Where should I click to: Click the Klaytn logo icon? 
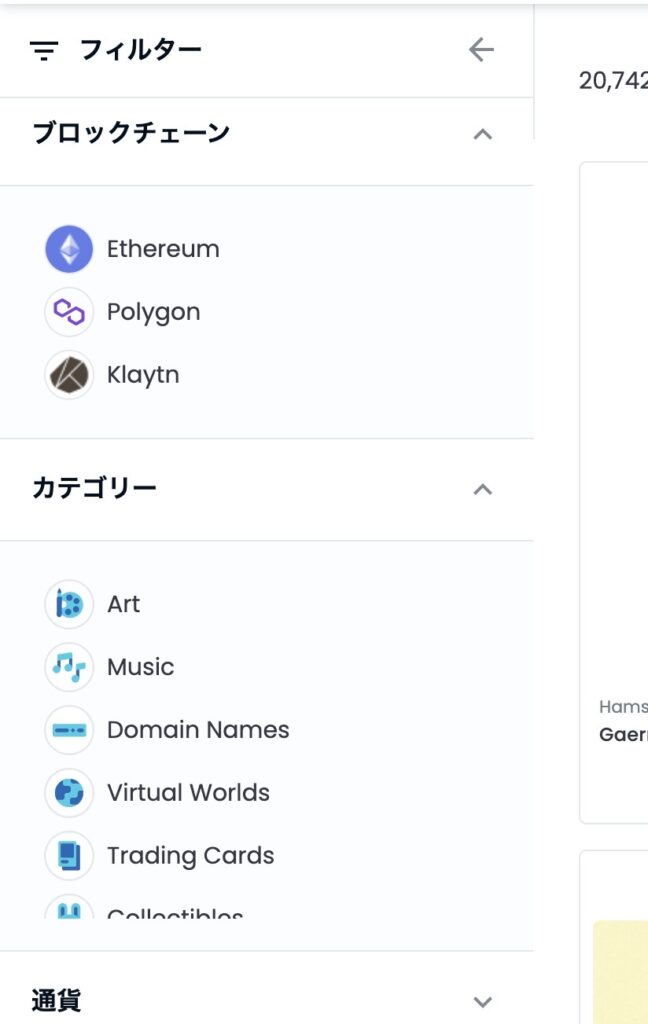pyautogui.click(x=69, y=375)
